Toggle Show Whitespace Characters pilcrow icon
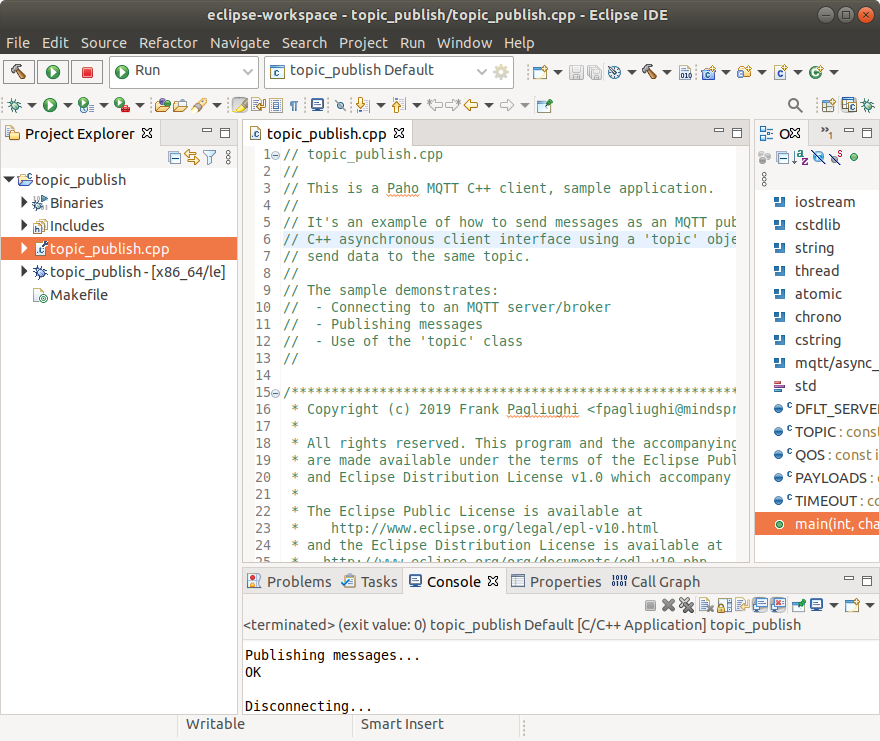This screenshot has height=741, width=880. click(294, 106)
